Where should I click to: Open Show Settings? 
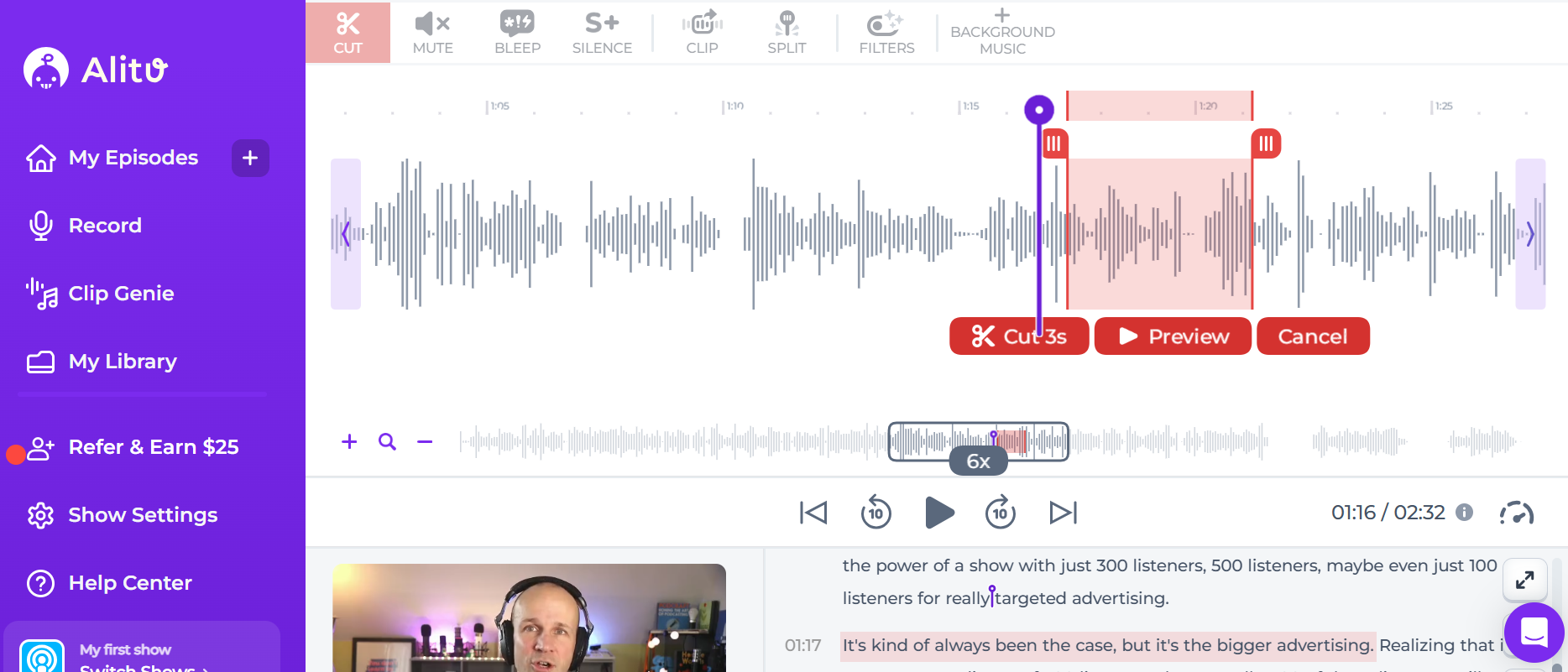142,515
